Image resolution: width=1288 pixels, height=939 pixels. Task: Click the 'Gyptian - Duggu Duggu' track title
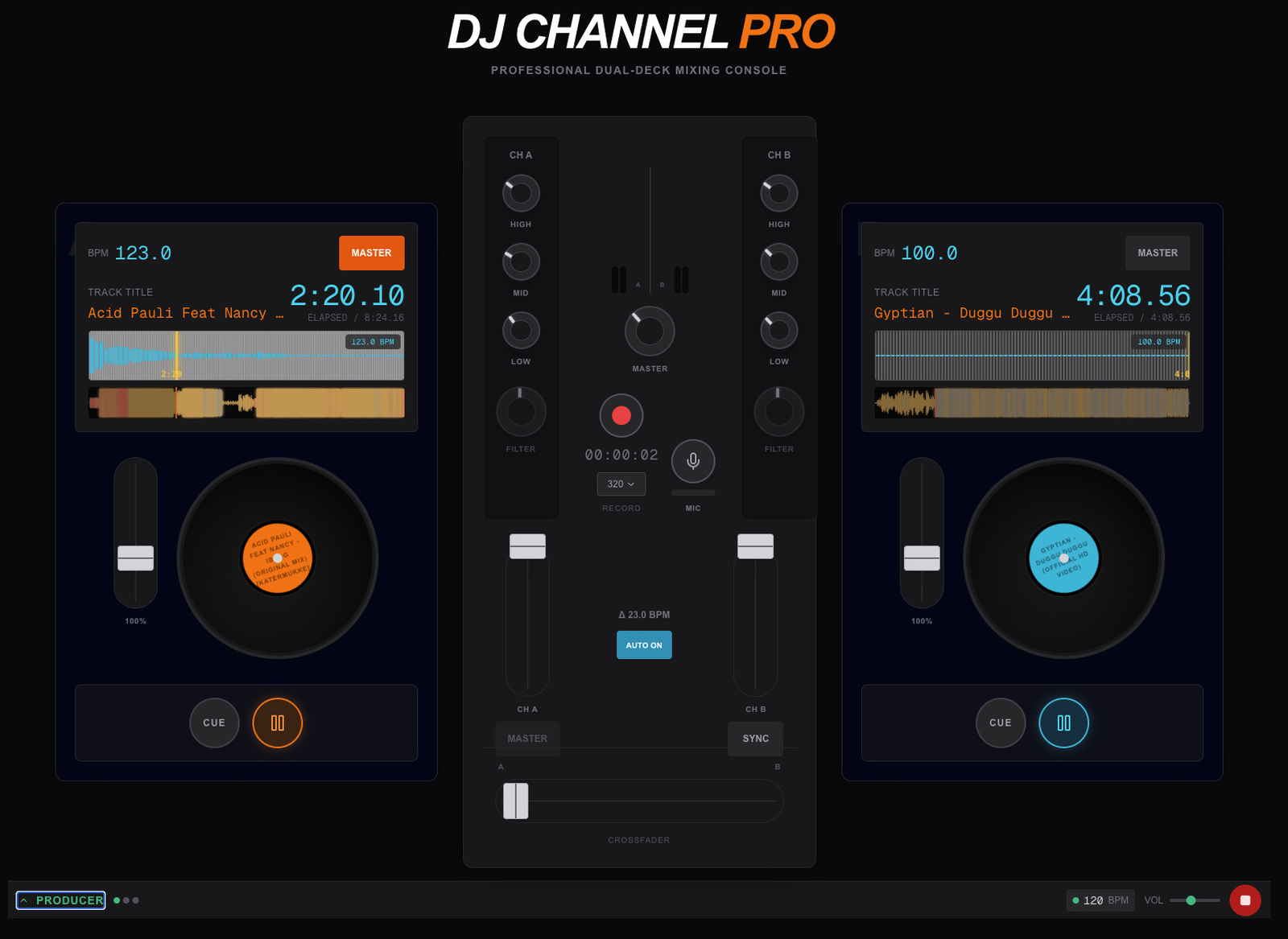coord(972,313)
